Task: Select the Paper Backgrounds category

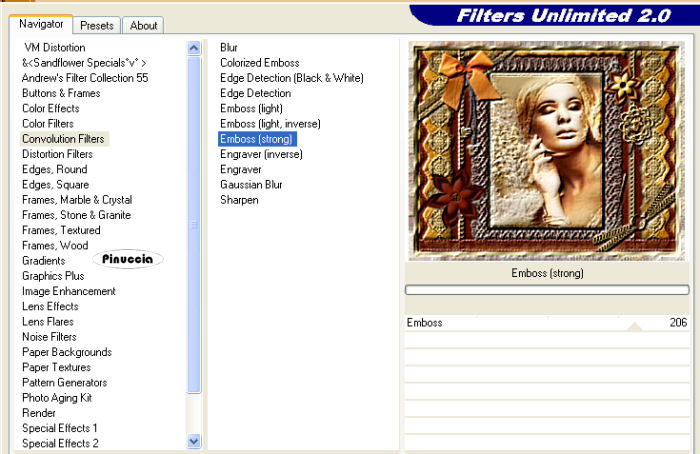Action: click(x=67, y=352)
